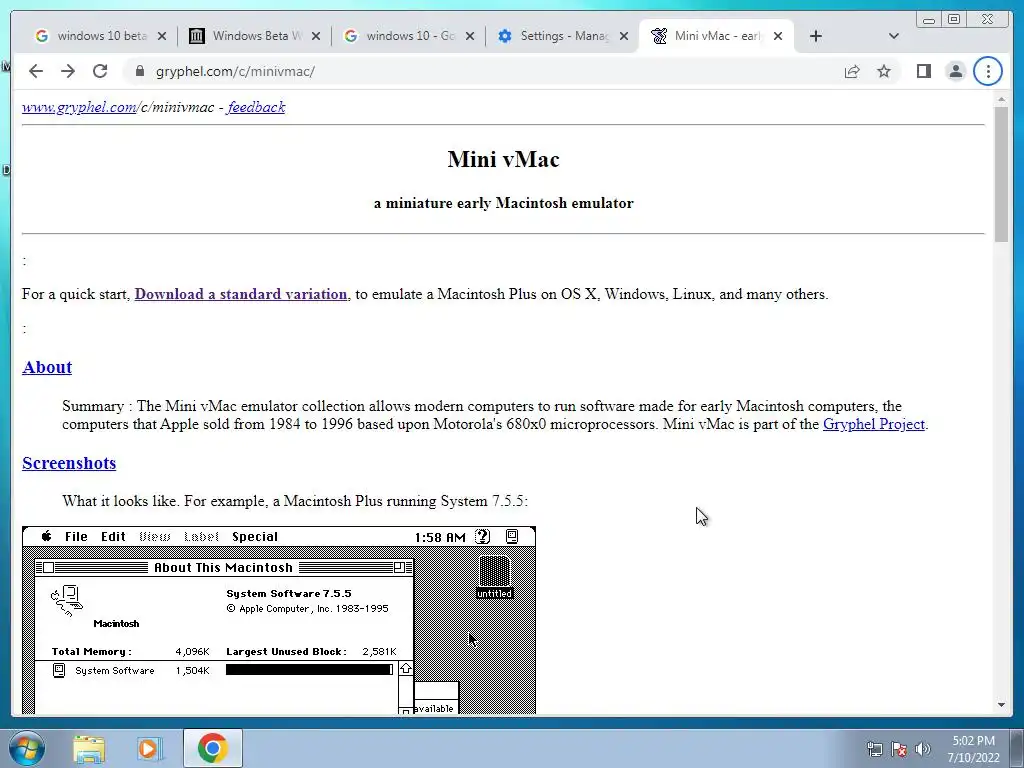
Task: Open the Gryphel Project link
Action: pyautogui.click(x=874, y=424)
